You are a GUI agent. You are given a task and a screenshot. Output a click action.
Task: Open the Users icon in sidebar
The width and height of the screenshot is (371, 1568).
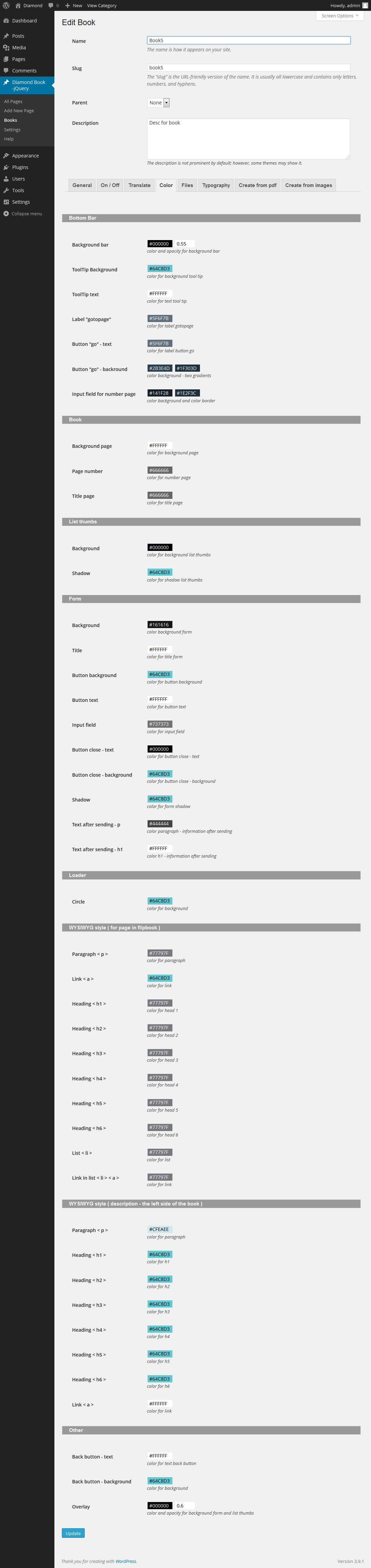[x=6, y=179]
